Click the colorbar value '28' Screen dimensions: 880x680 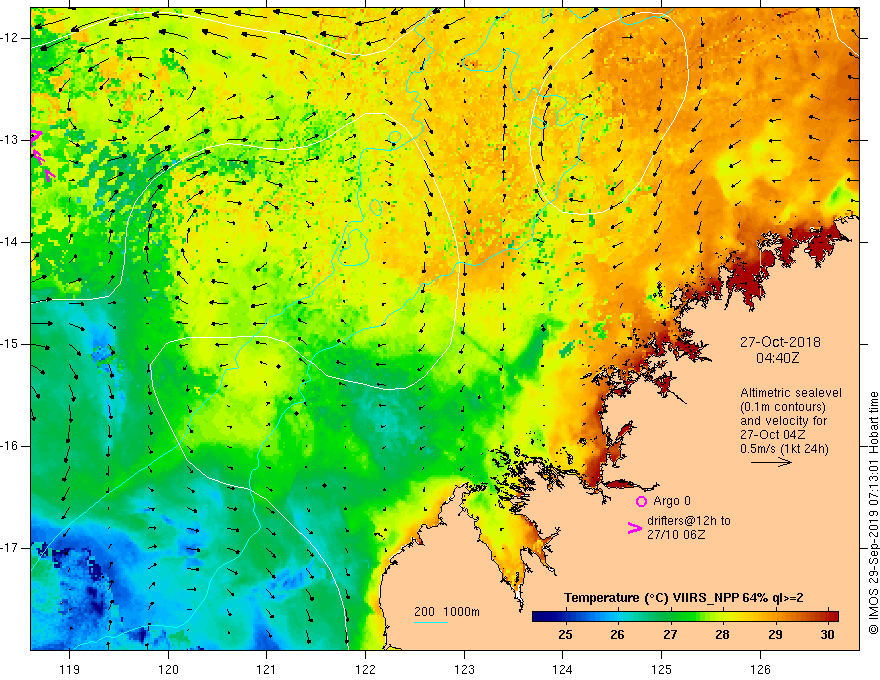point(722,635)
